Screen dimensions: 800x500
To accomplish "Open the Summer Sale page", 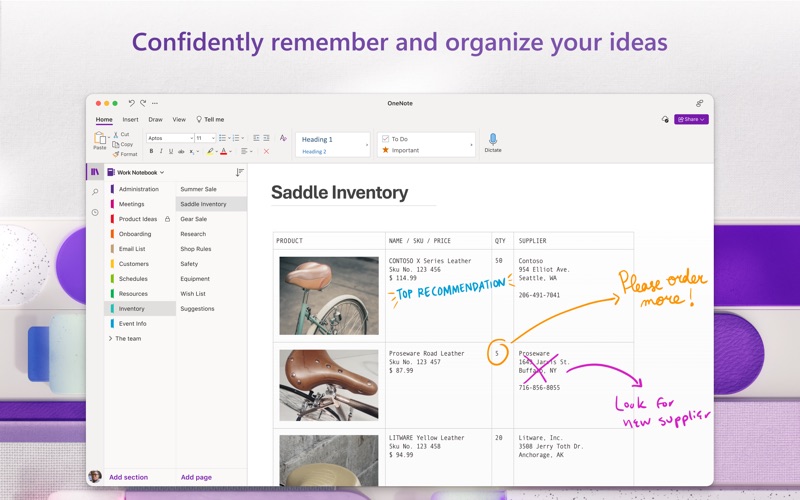I will point(211,189).
